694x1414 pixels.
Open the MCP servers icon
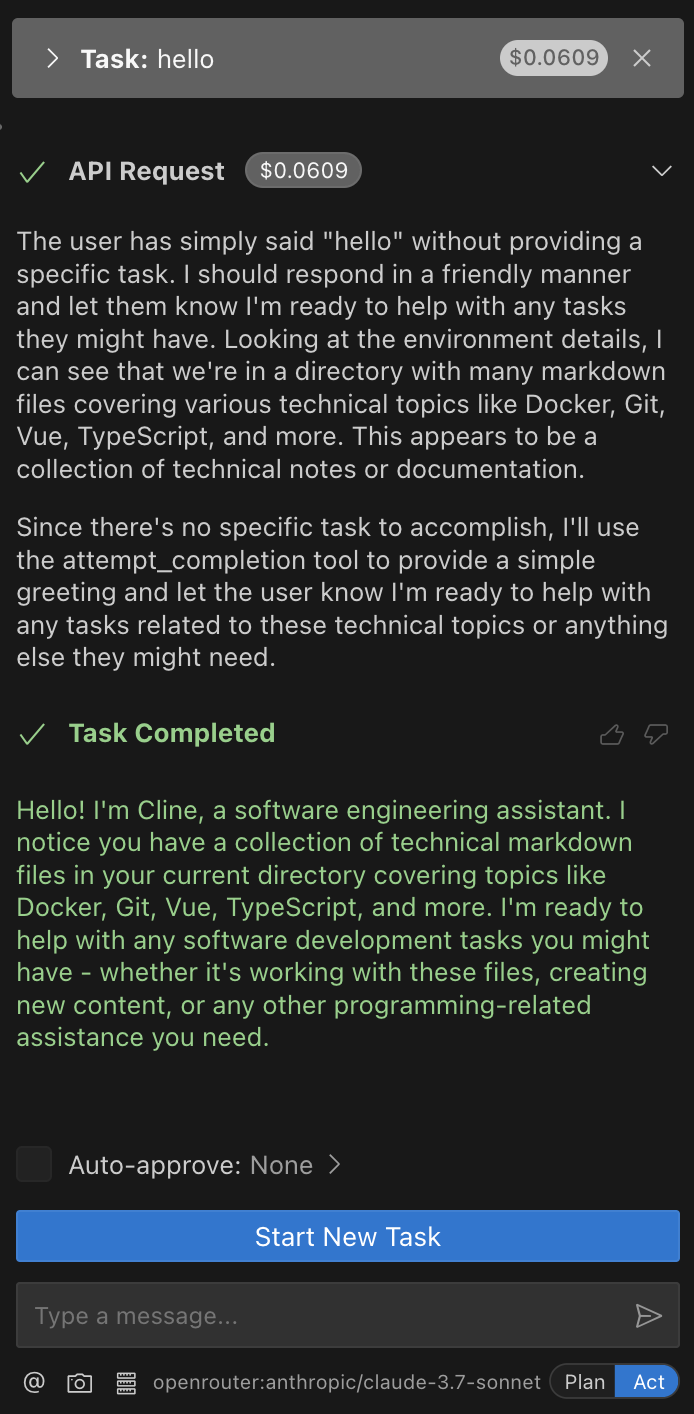(126, 1382)
